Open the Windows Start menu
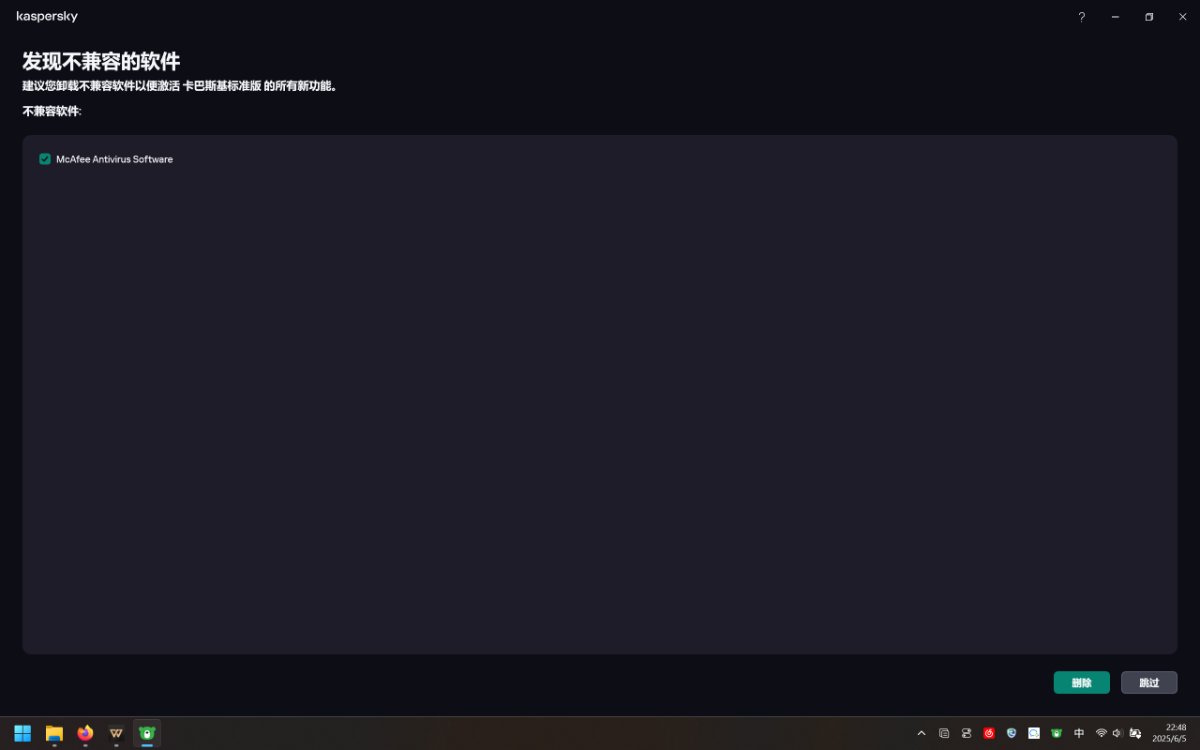 point(22,733)
